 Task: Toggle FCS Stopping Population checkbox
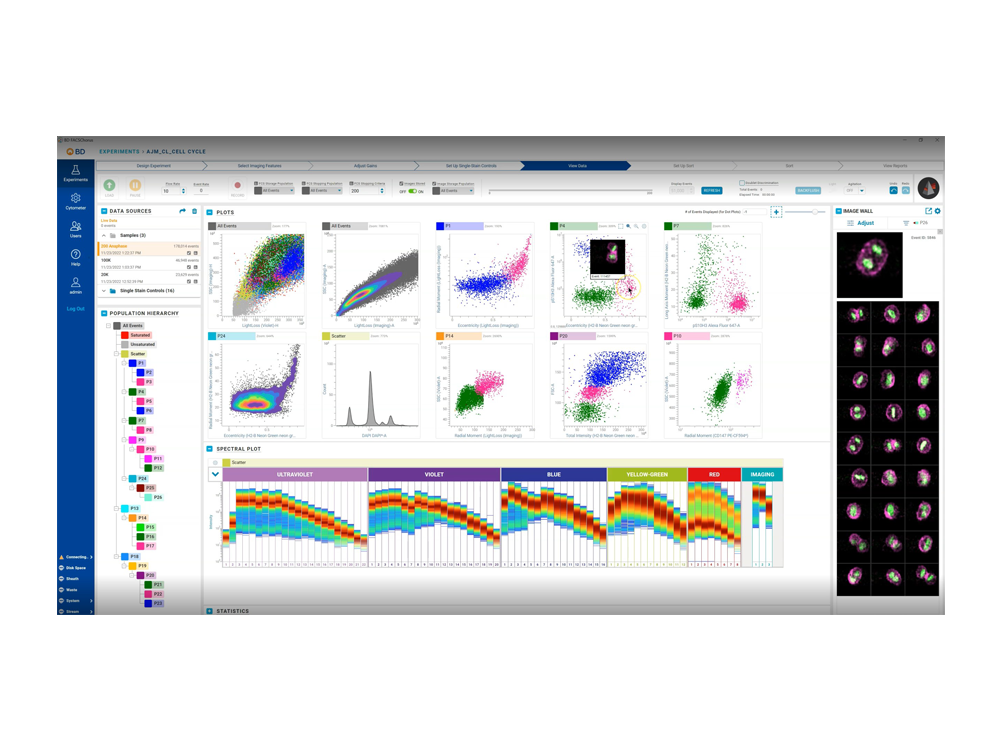click(304, 184)
